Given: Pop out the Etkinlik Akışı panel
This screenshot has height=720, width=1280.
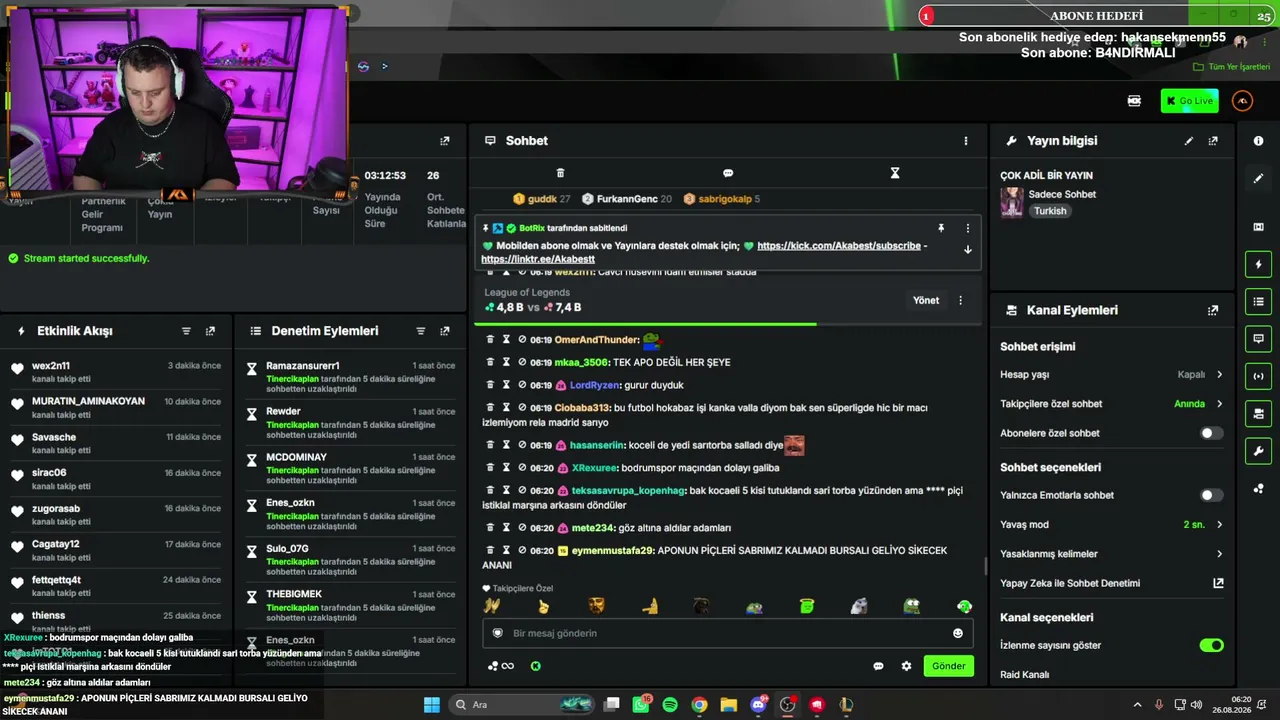Looking at the screenshot, I should [210, 331].
